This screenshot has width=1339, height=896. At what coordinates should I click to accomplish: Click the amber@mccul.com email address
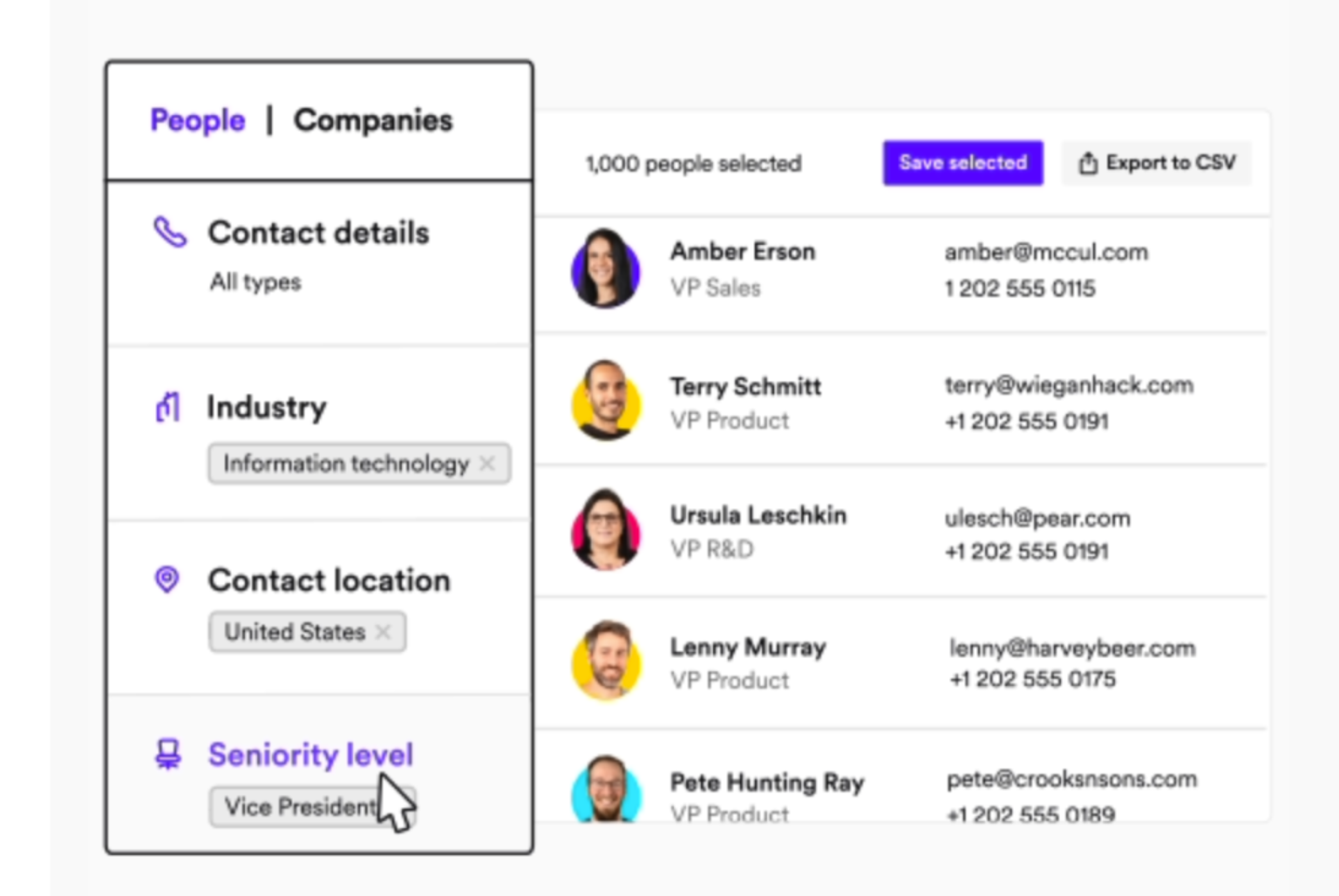1046,253
